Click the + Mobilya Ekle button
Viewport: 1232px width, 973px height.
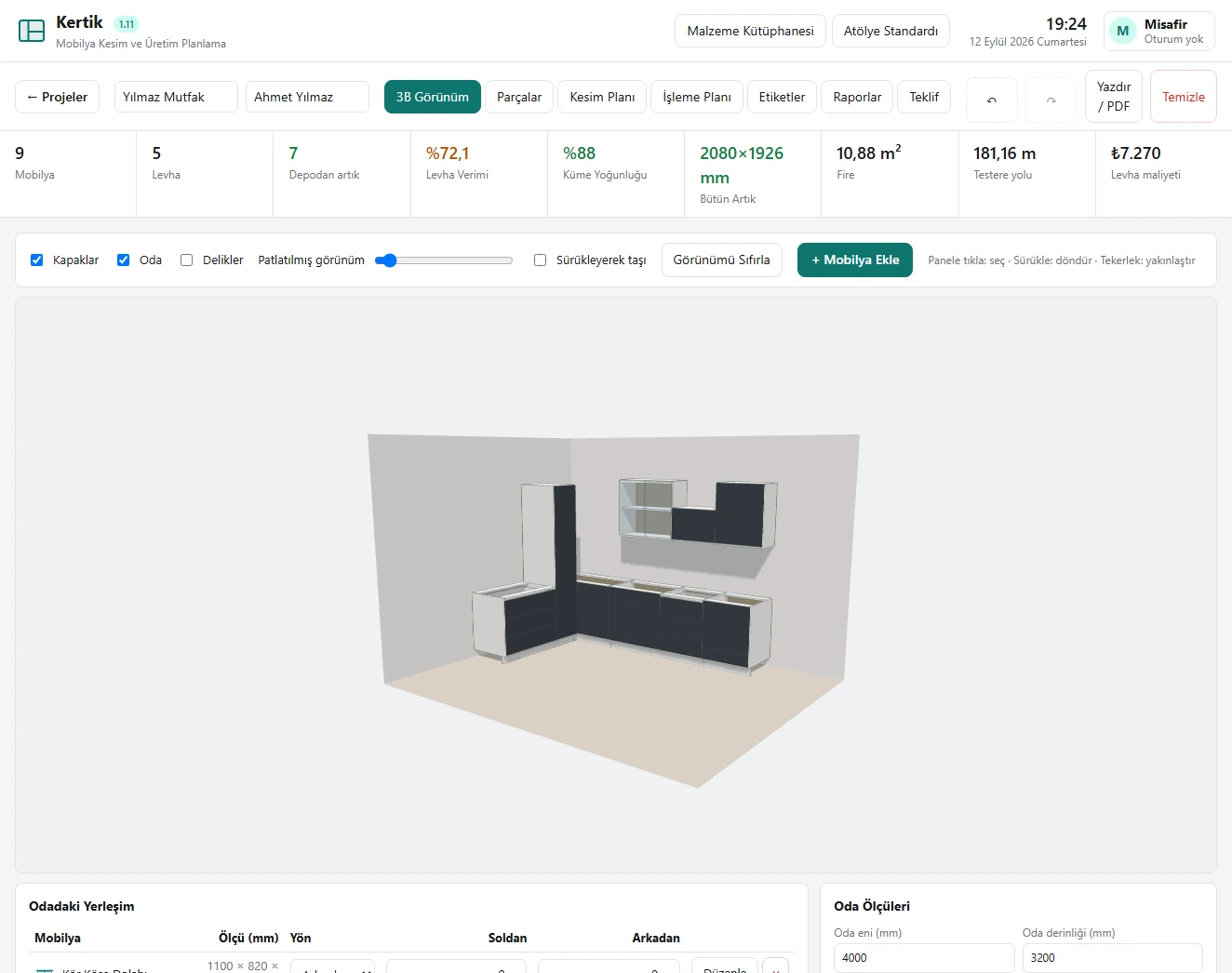pos(855,260)
